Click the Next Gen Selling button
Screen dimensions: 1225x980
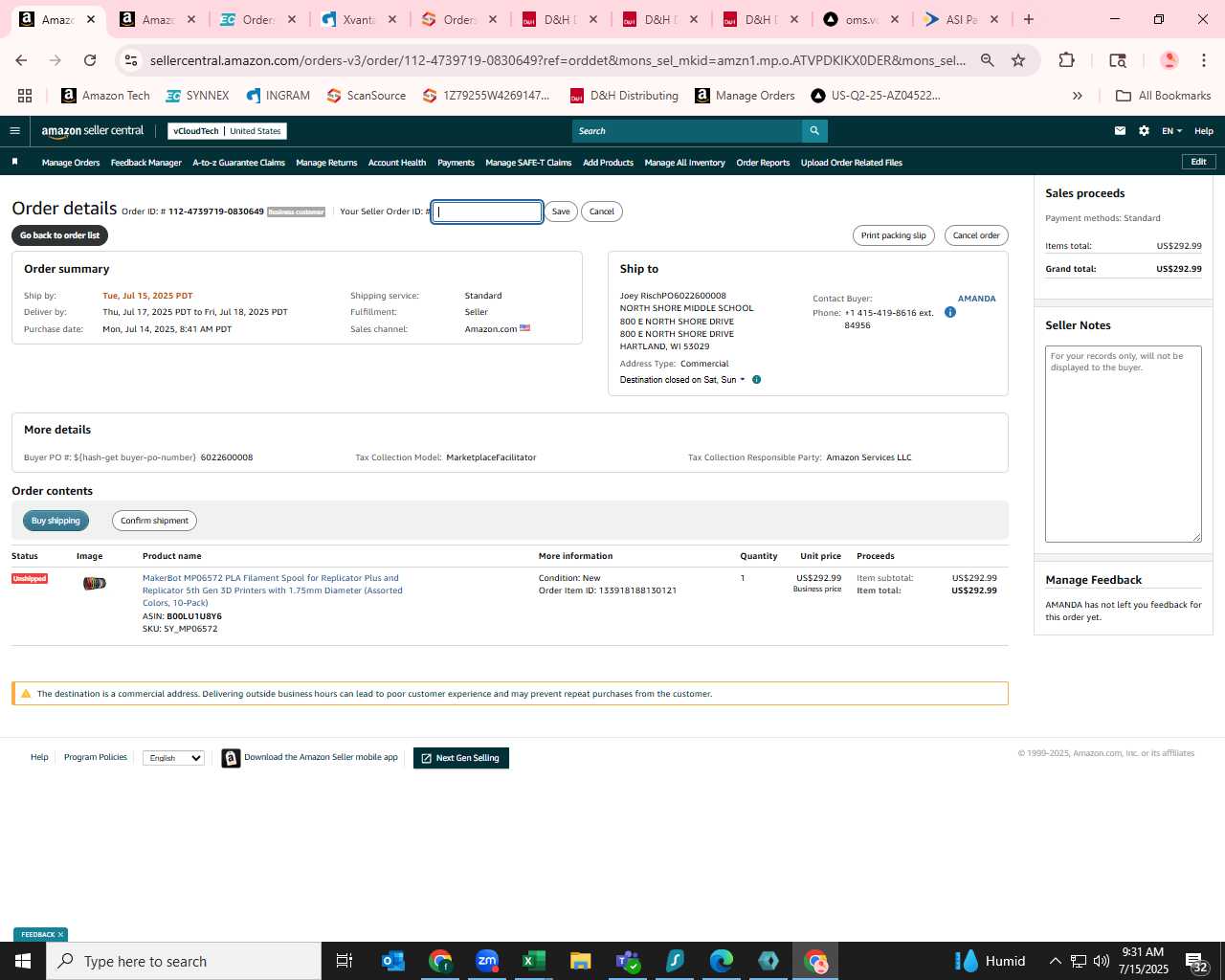(x=460, y=758)
